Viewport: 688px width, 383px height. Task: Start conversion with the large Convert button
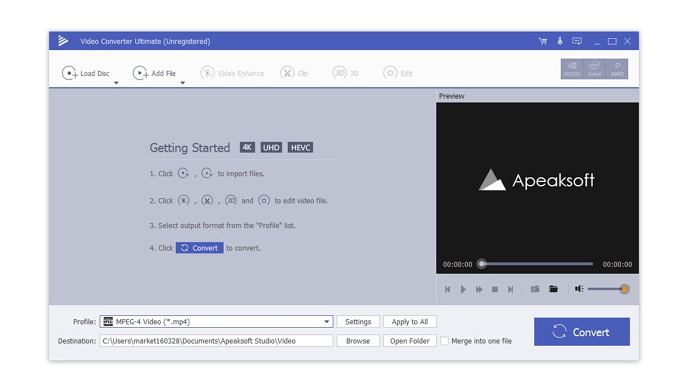pos(582,332)
